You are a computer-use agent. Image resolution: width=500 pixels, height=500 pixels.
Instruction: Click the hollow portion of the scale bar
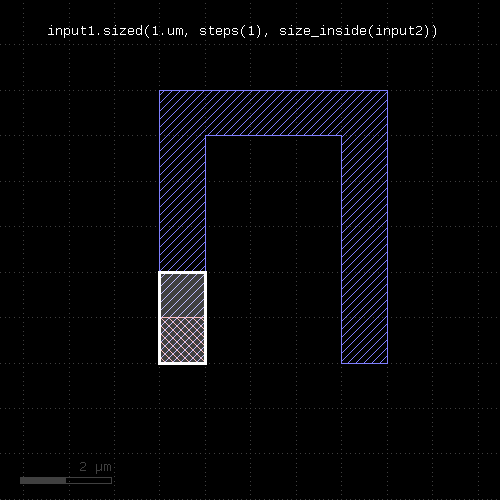point(89,480)
